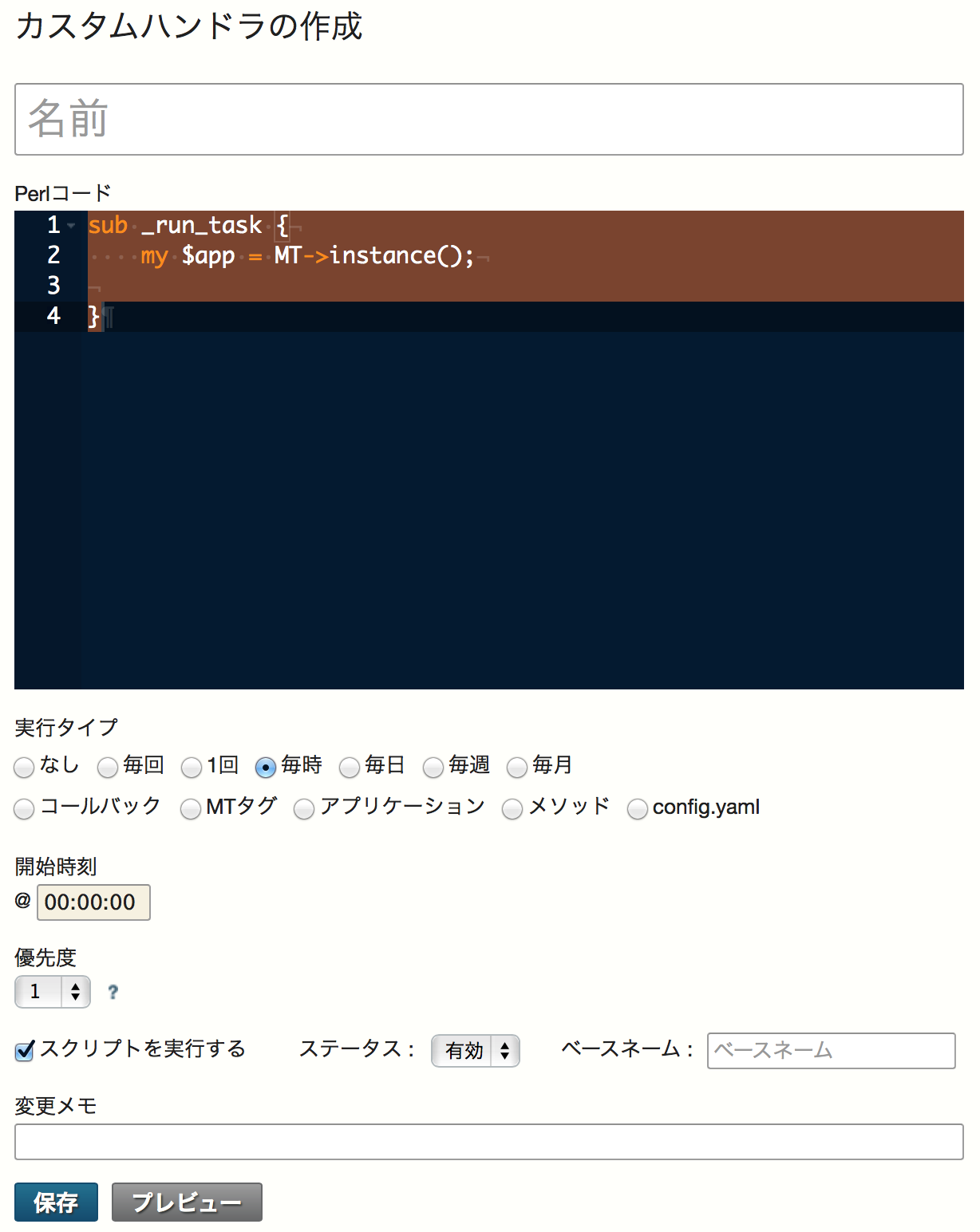
Task: Select the なし execution type radio
Action: [25, 767]
